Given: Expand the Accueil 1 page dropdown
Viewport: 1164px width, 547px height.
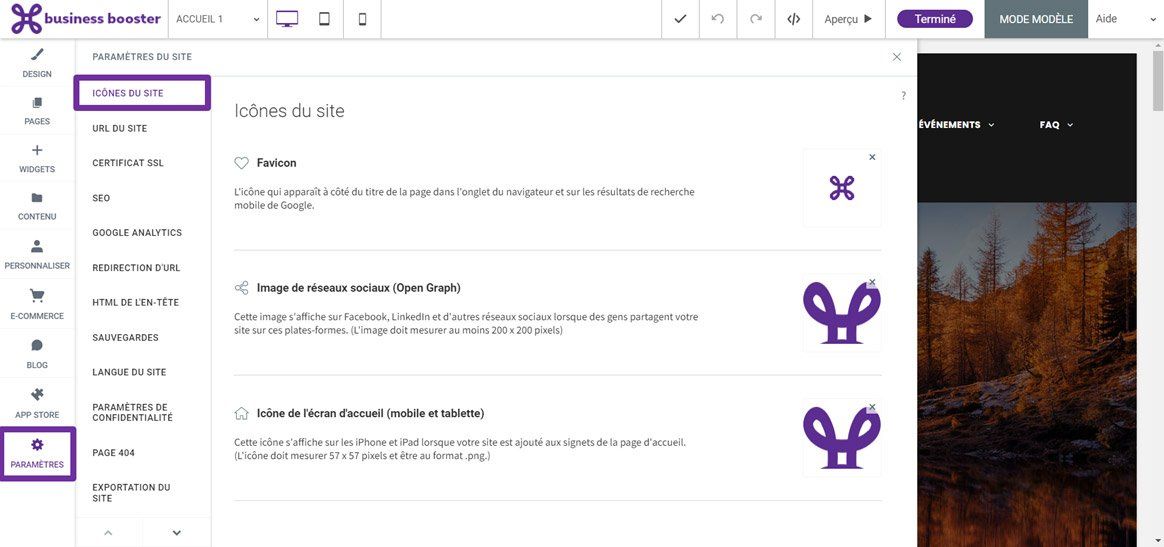Looking at the screenshot, I should pos(218,19).
